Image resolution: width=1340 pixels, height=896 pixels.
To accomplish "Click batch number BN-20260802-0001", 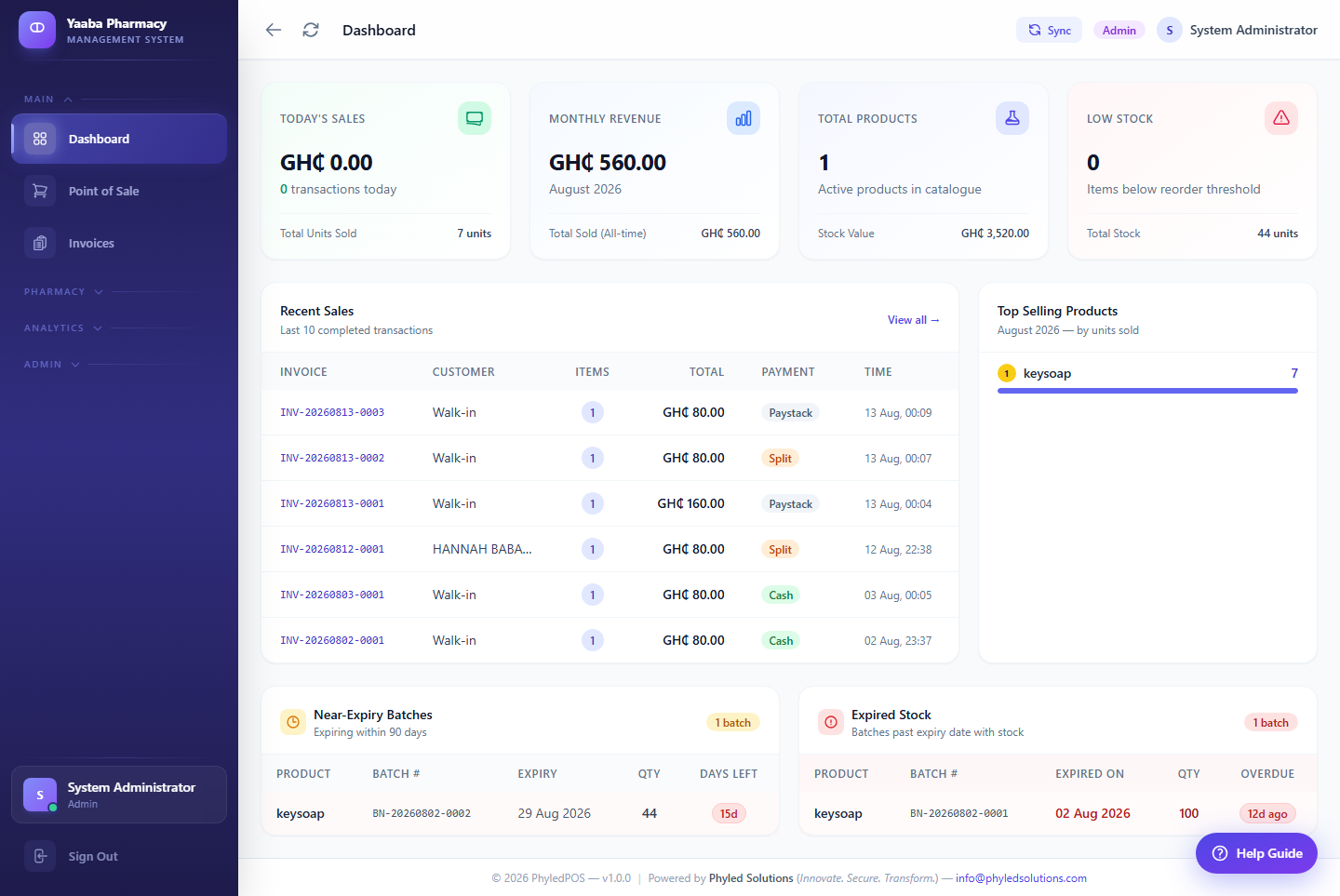I will pyautogui.click(x=959, y=813).
